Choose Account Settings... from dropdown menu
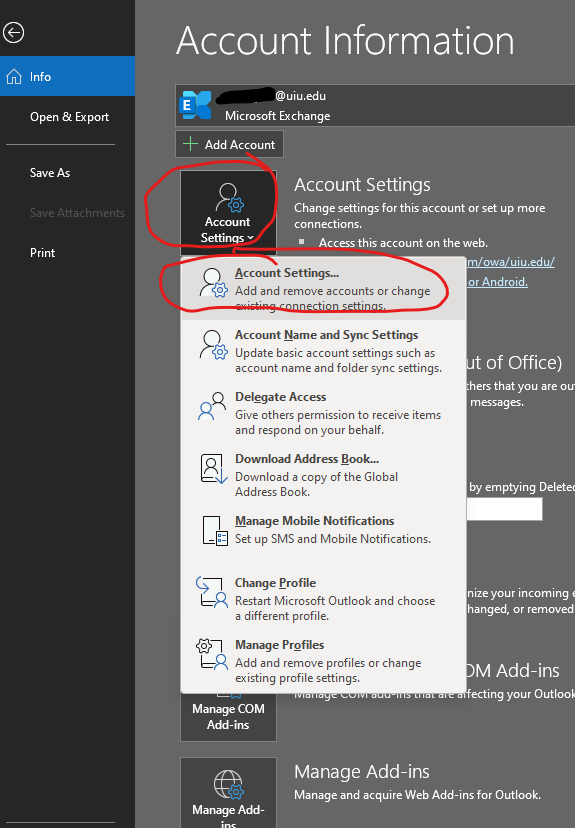The width and height of the screenshot is (575, 828). (323, 289)
